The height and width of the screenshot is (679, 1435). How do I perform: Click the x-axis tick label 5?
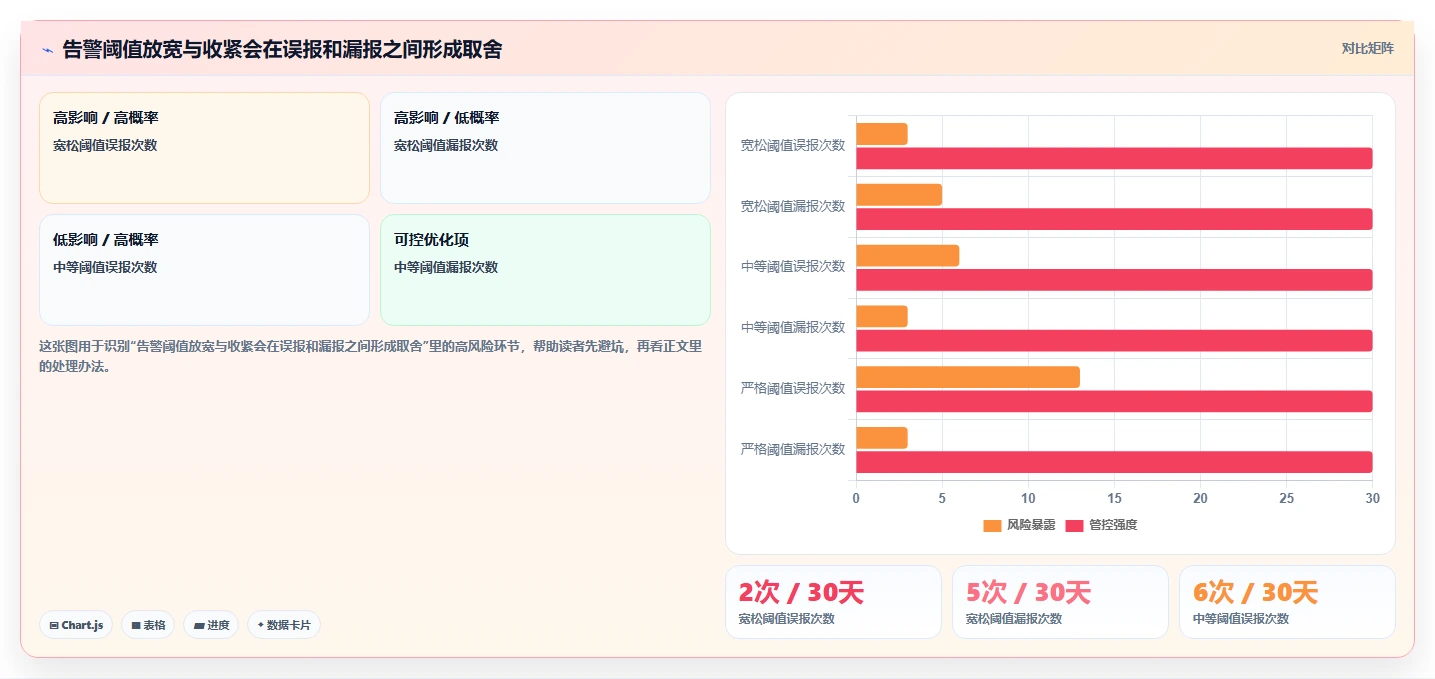tap(942, 498)
